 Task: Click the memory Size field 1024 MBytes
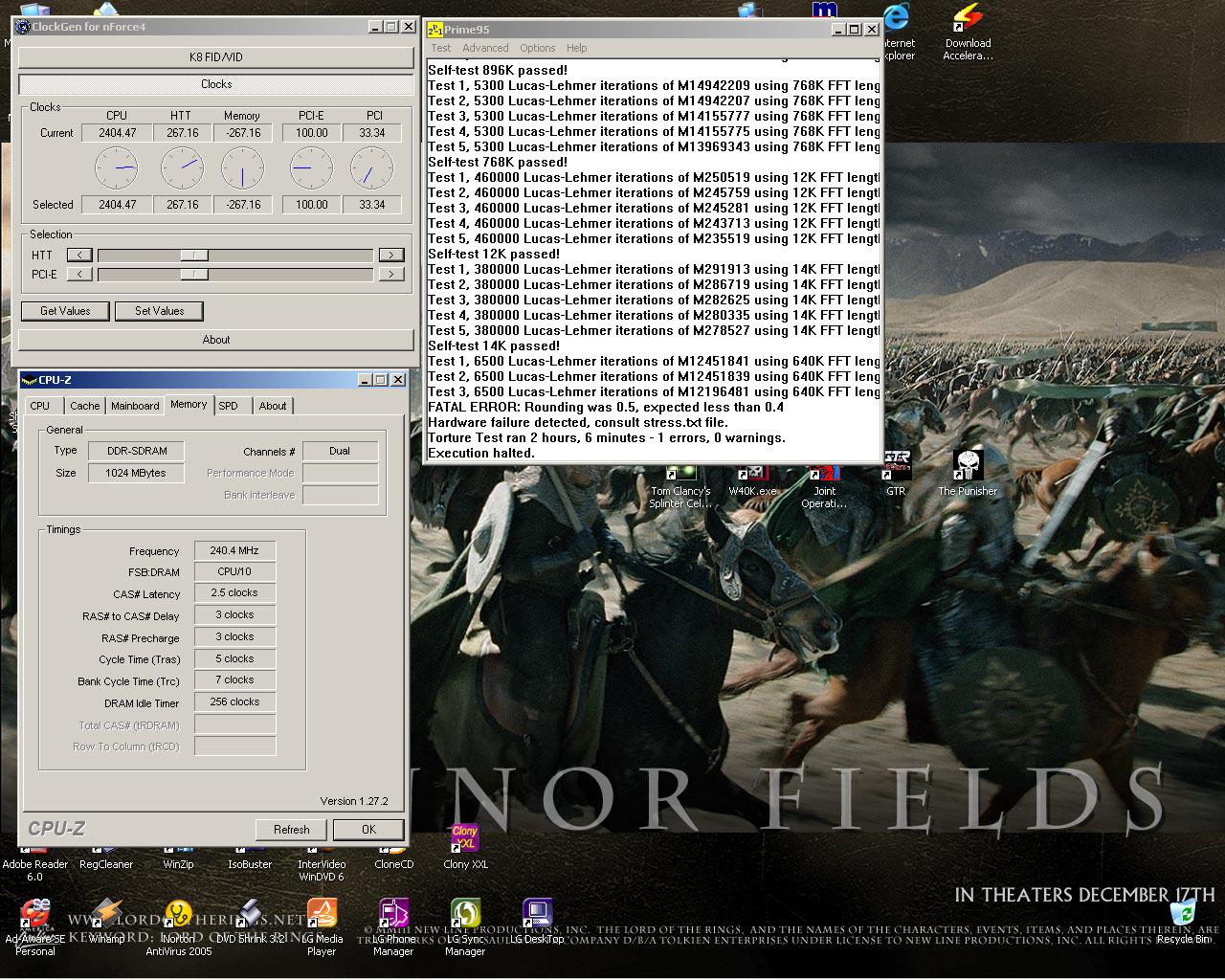pos(137,473)
